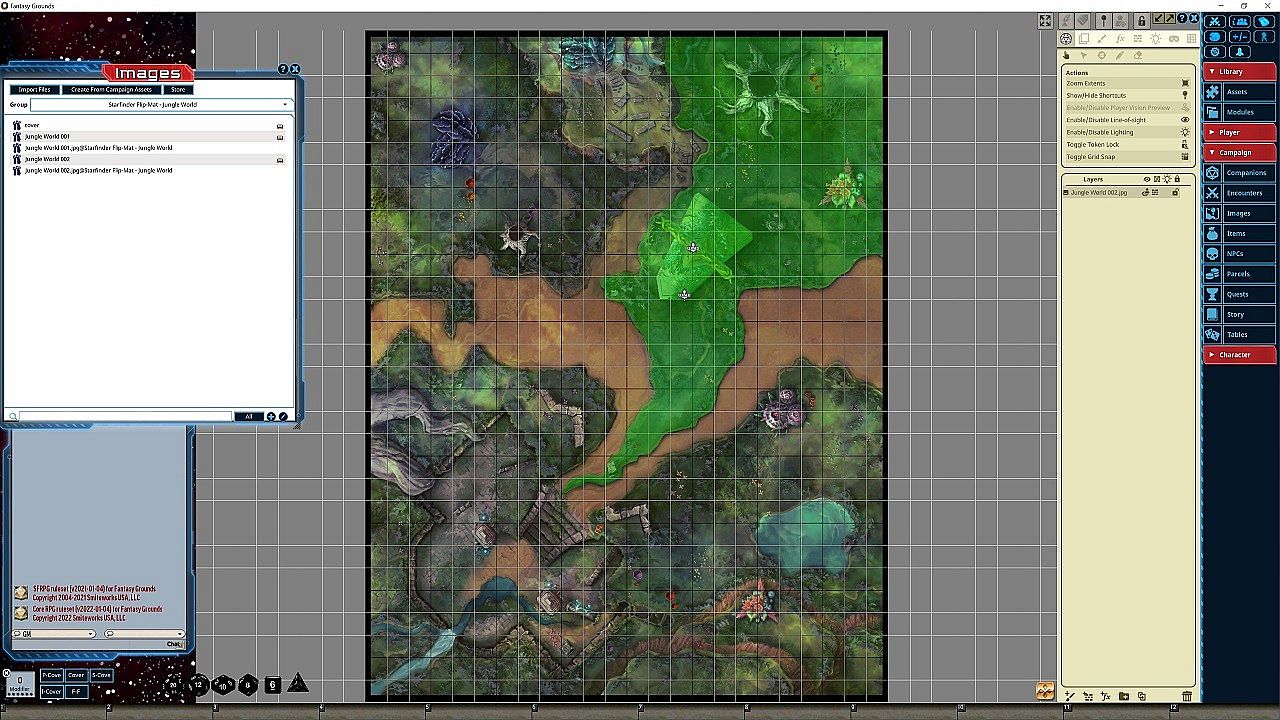The width and height of the screenshot is (1280, 720).
Task: Toggle lock on Jungle World 002.jpg layer
Action: click(1175, 192)
